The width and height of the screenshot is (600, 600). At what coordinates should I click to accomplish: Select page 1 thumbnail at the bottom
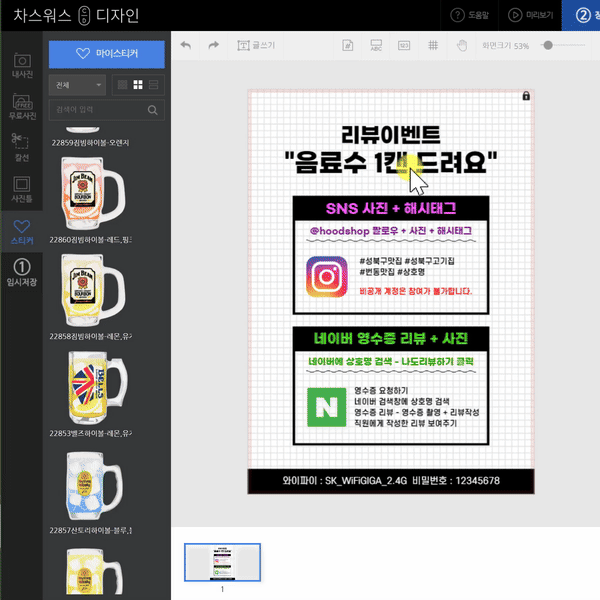[x=222, y=562]
